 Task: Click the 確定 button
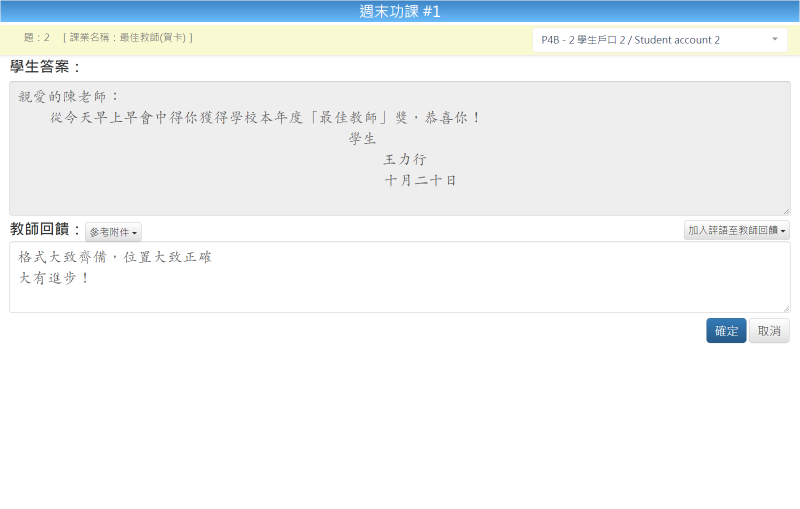(x=726, y=331)
